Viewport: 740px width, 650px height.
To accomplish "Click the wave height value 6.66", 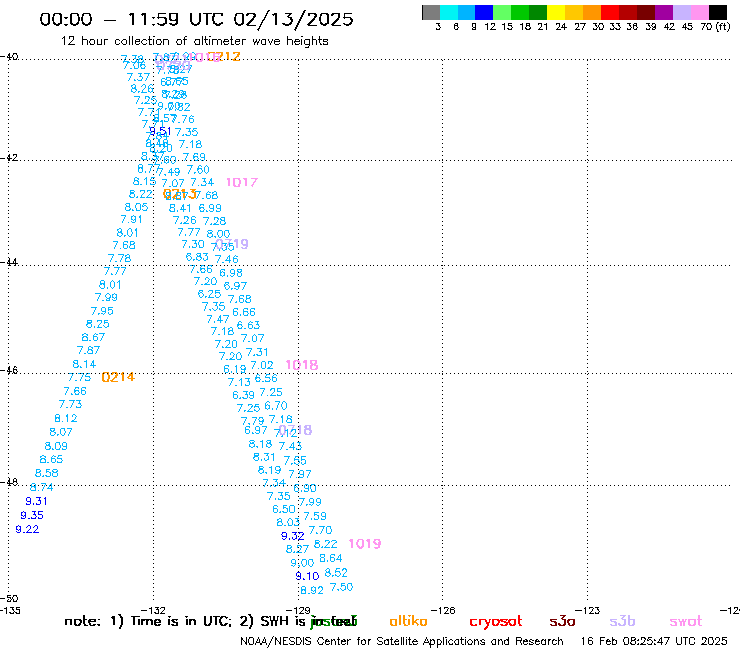I will coord(244,312).
